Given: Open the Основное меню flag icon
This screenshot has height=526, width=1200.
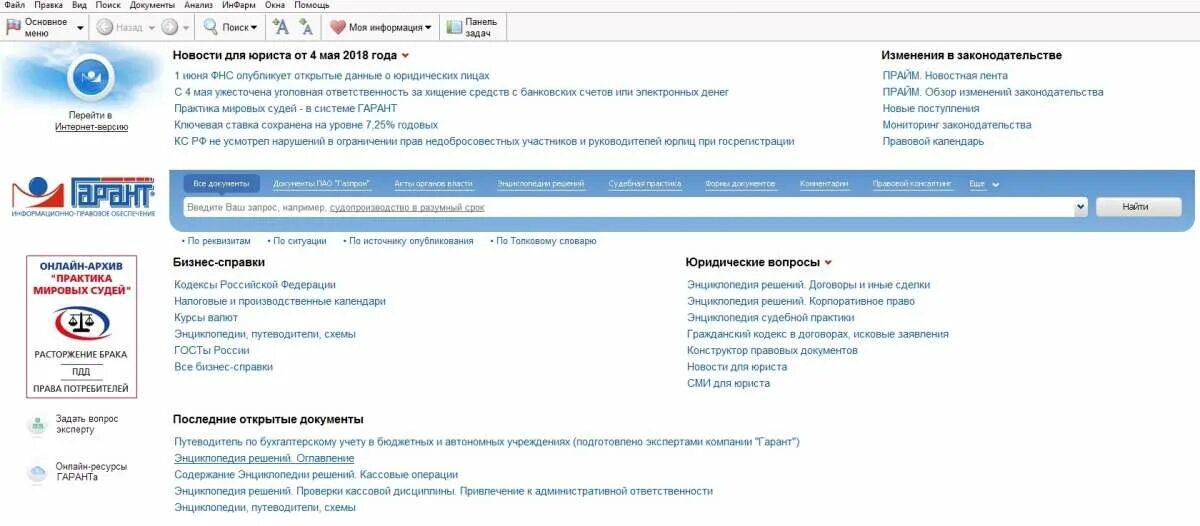Looking at the screenshot, I should click(13, 27).
